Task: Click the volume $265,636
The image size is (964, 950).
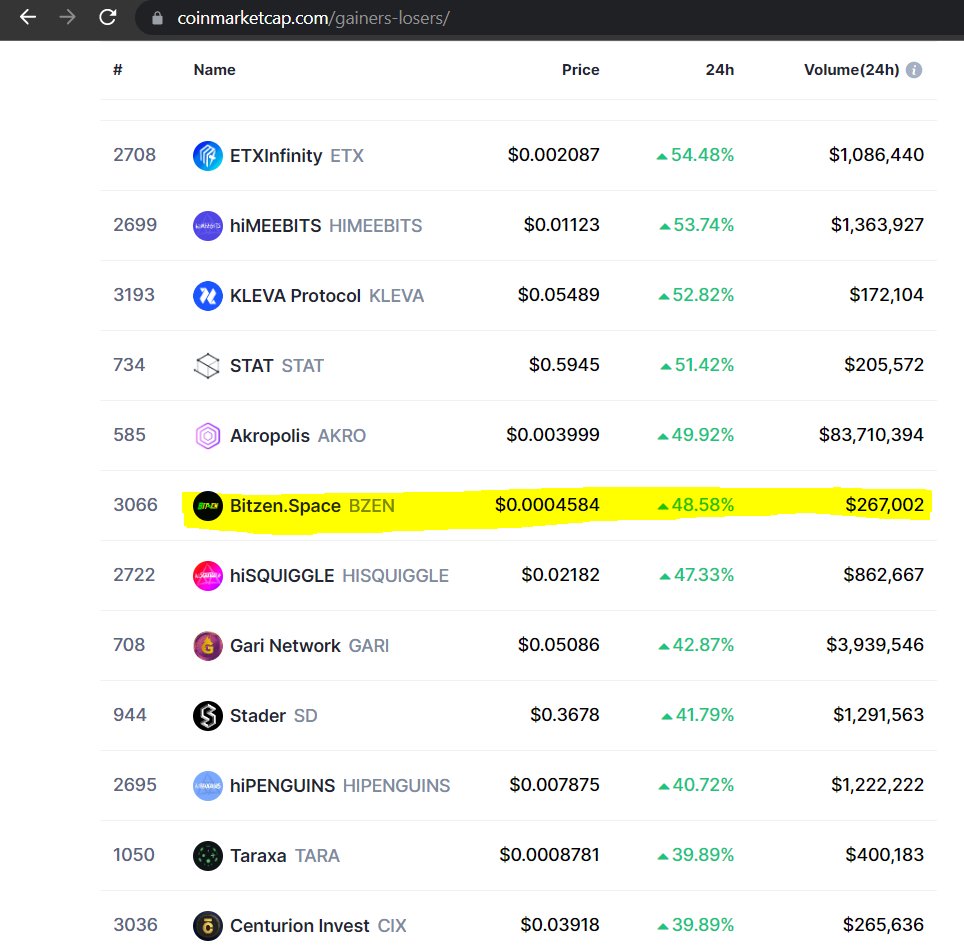Action: pyautogui.click(x=883, y=925)
